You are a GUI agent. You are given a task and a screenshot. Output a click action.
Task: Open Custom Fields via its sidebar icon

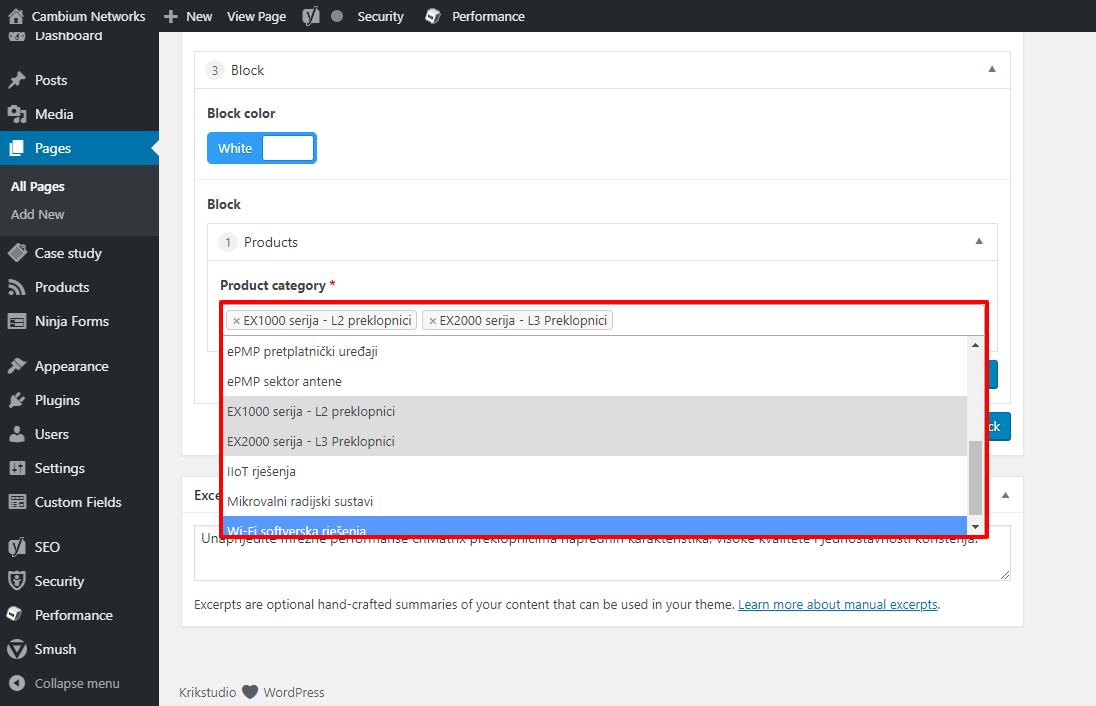(x=17, y=502)
